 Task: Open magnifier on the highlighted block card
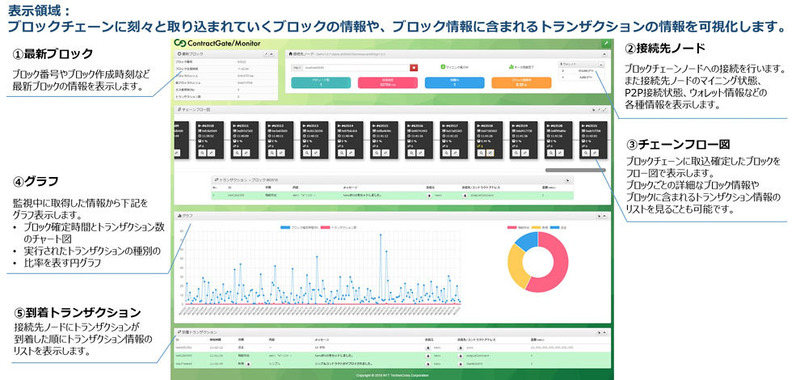pos(481,153)
